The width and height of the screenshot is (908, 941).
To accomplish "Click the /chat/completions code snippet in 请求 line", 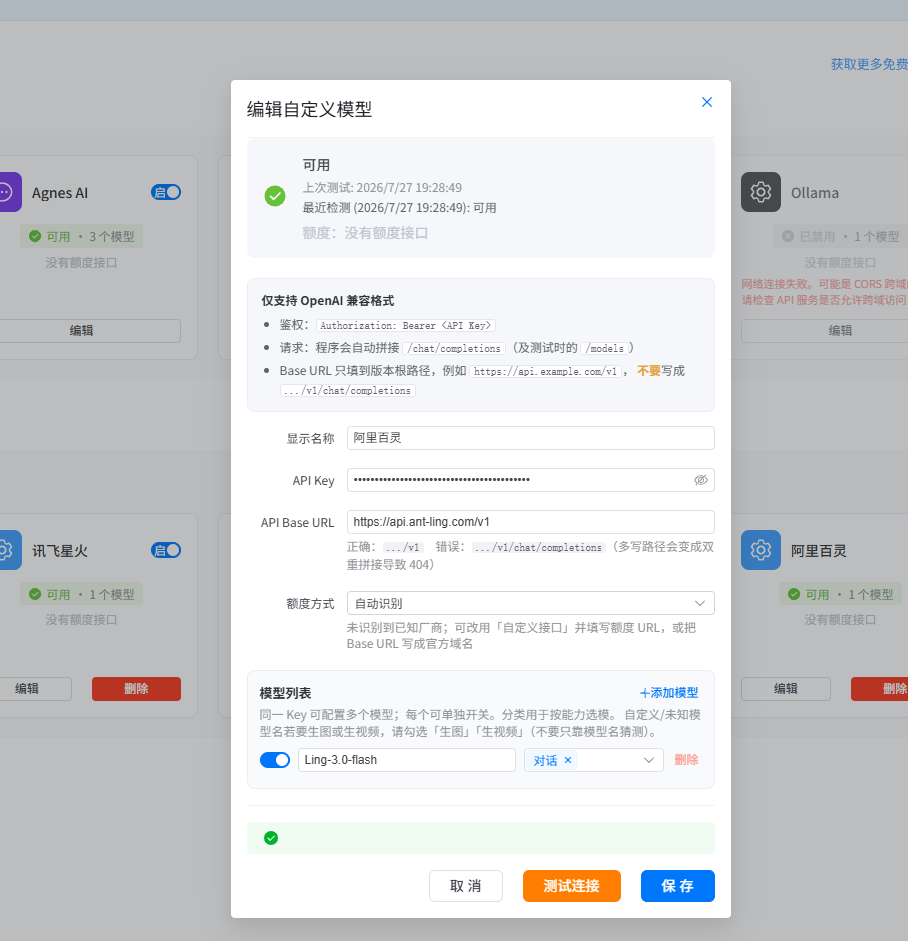I will click(454, 348).
